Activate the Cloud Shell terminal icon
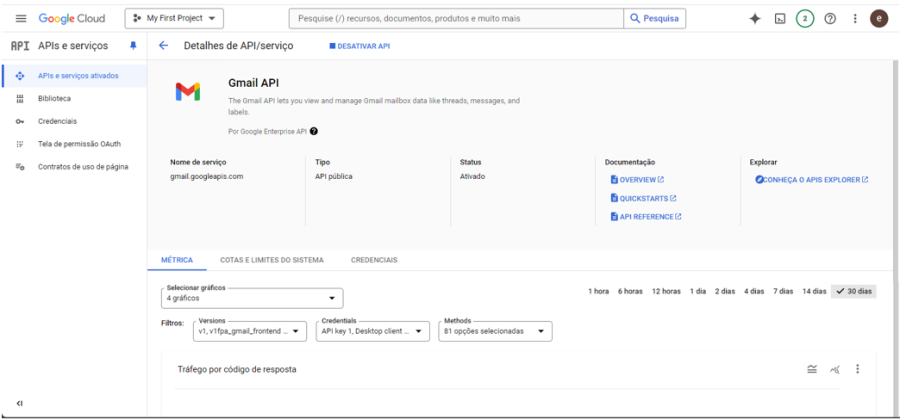This screenshot has height=420, width=900. [x=780, y=19]
